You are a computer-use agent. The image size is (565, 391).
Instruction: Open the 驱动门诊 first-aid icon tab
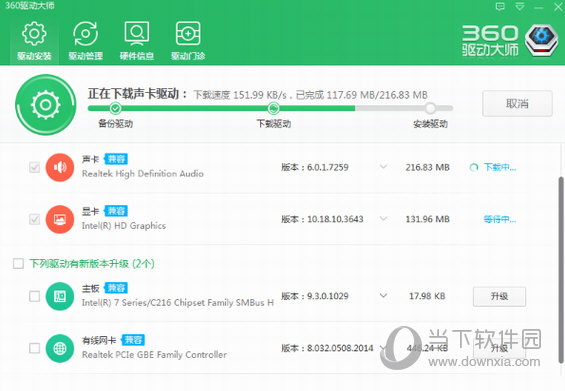(188, 41)
